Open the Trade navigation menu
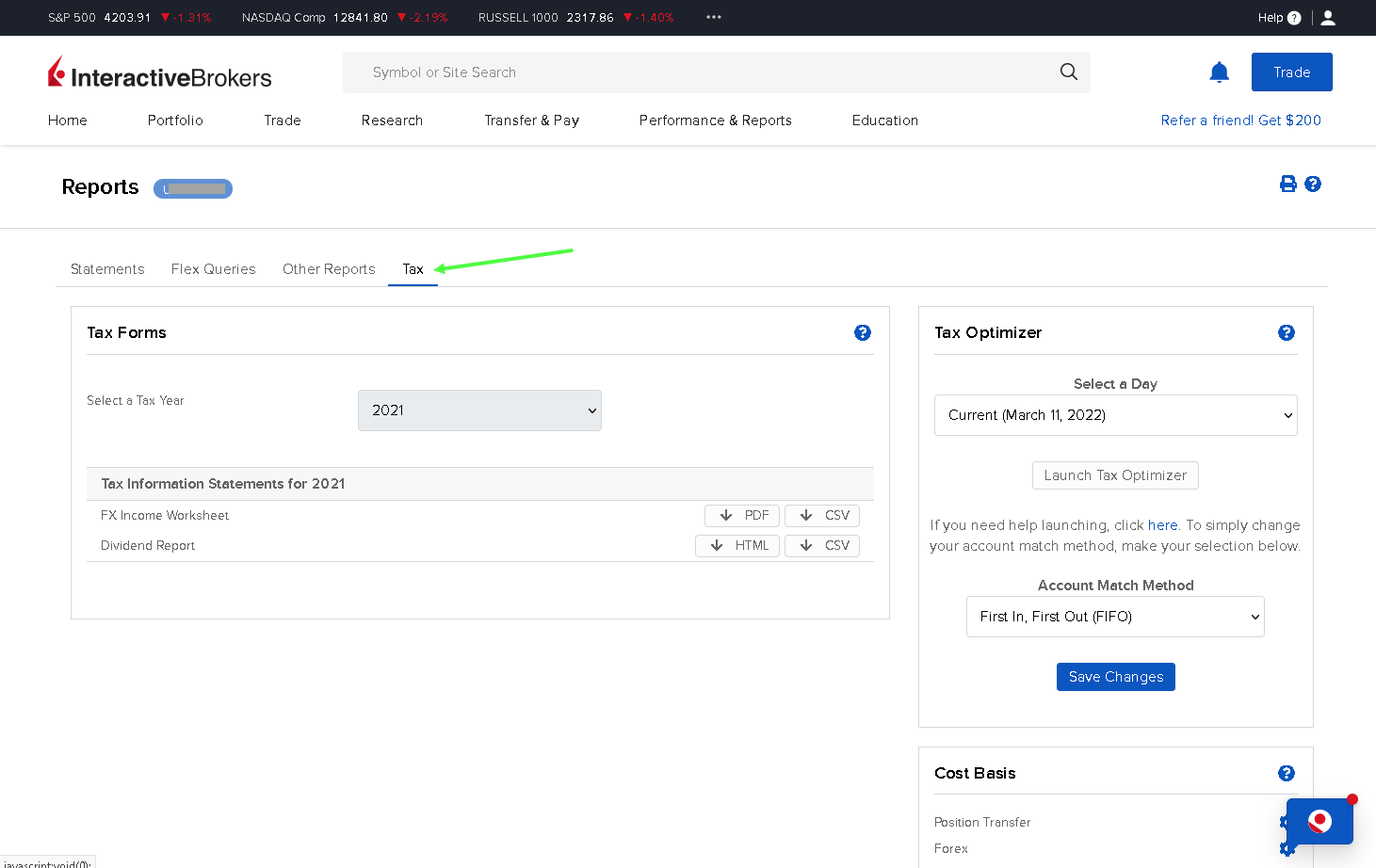 click(x=283, y=121)
